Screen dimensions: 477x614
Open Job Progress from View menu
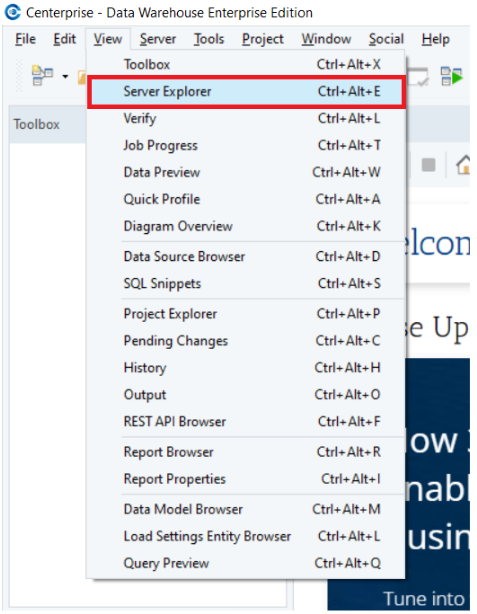tap(246, 145)
